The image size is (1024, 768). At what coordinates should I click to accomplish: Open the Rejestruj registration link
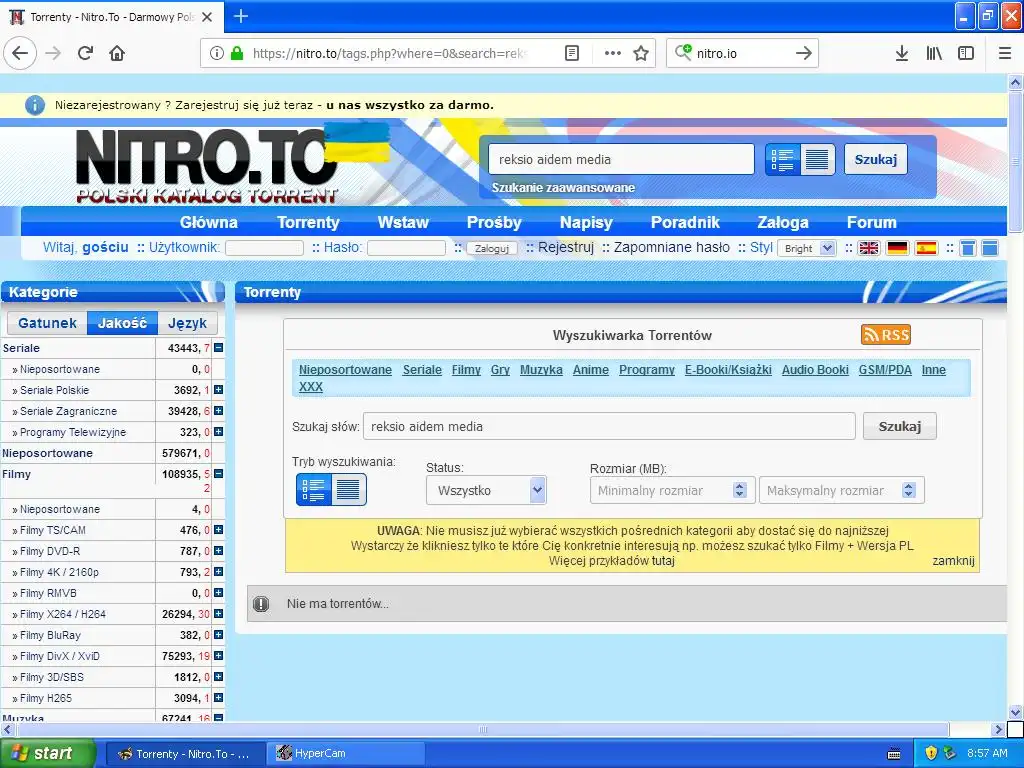(566, 248)
